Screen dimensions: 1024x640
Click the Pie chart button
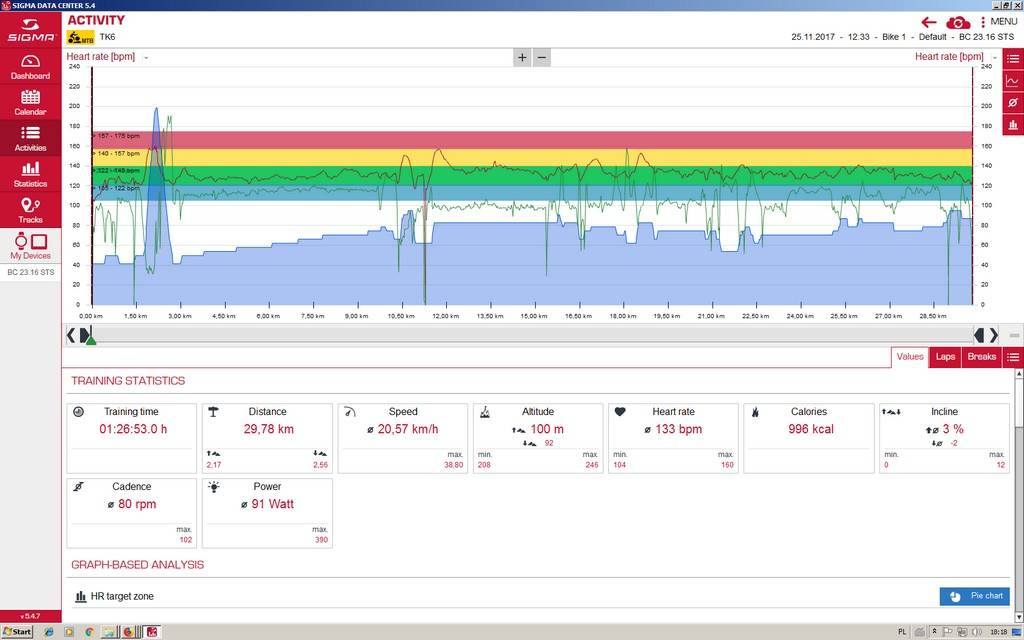click(974, 596)
